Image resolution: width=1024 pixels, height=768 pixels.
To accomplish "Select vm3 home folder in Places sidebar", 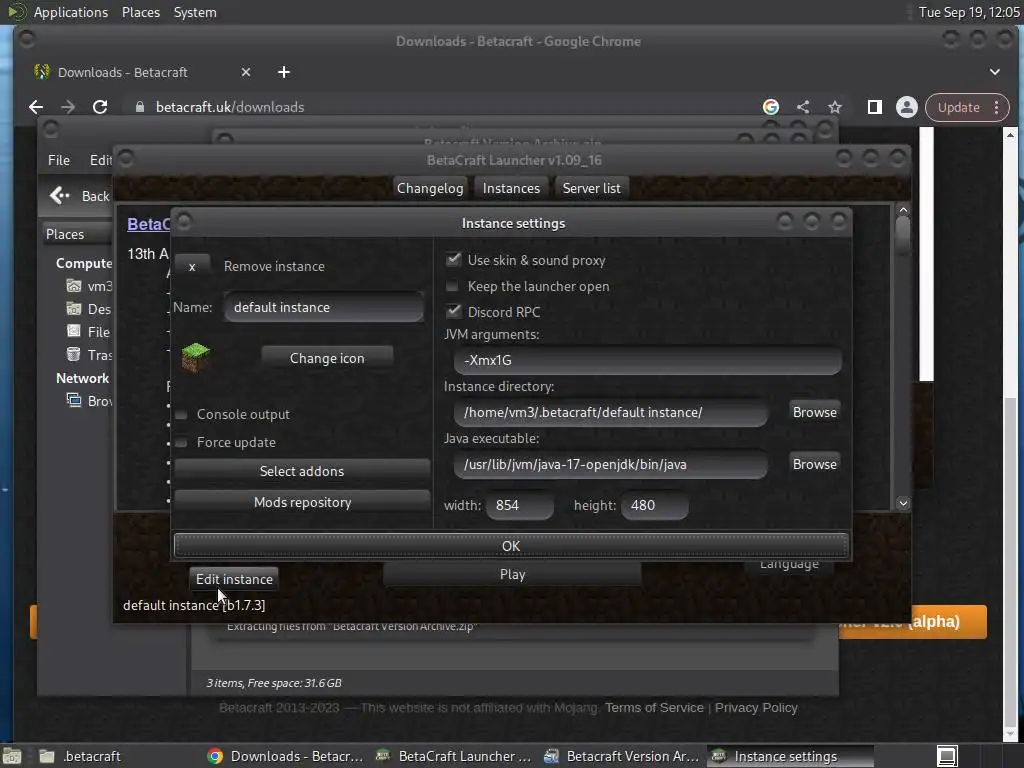I will click(x=89, y=286).
